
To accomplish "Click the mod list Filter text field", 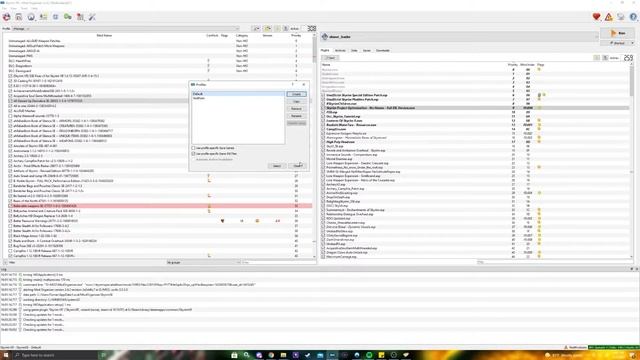I will (x=278, y=262).
